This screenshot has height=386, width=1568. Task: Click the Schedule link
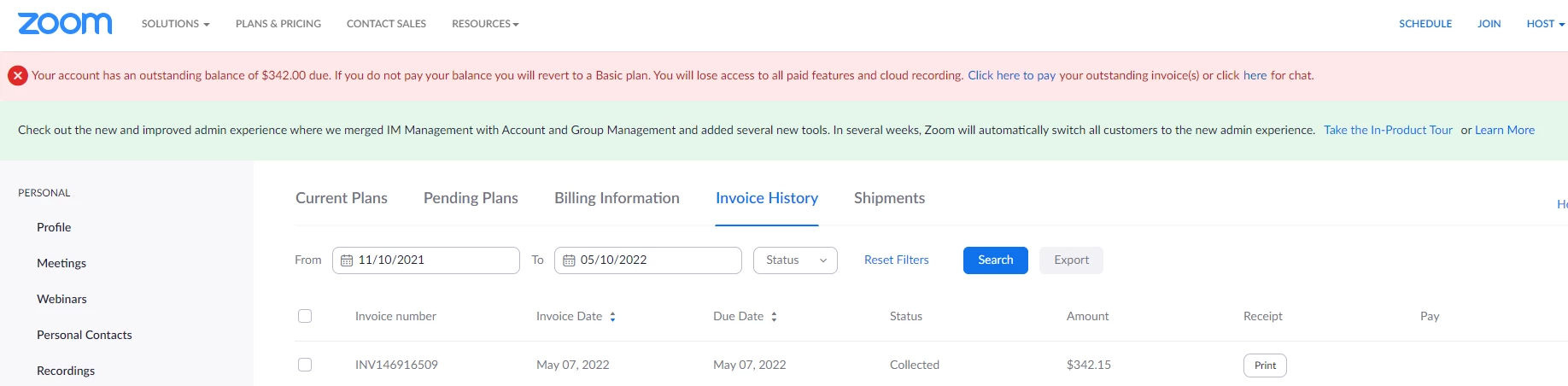[1425, 24]
